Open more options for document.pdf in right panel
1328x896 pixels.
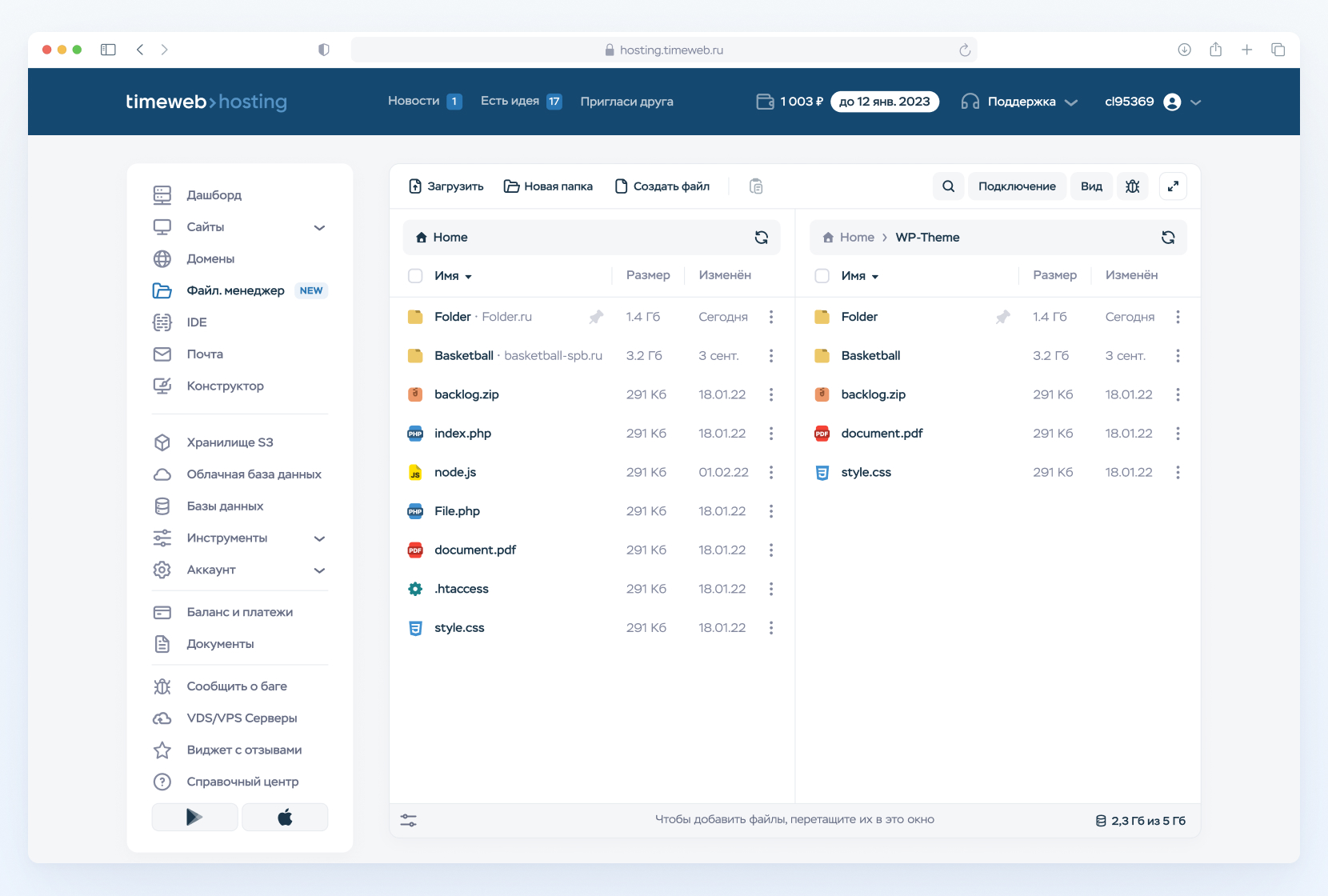pyautogui.click(x=1178, y=434)
